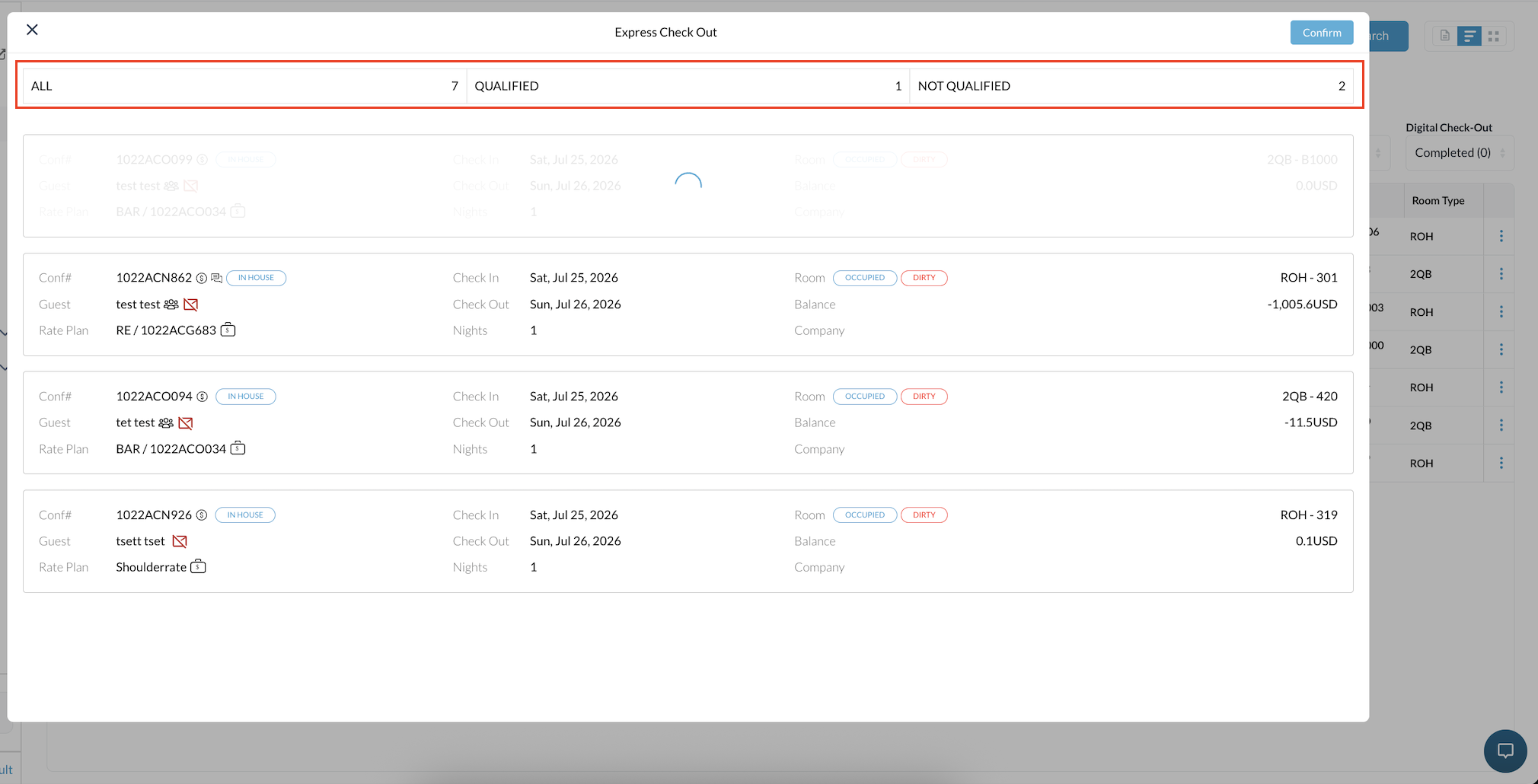The image size is (1538, 784).
Task: Click rate plan RE / 1022ACG683
Action: click(x=166, y=330)
